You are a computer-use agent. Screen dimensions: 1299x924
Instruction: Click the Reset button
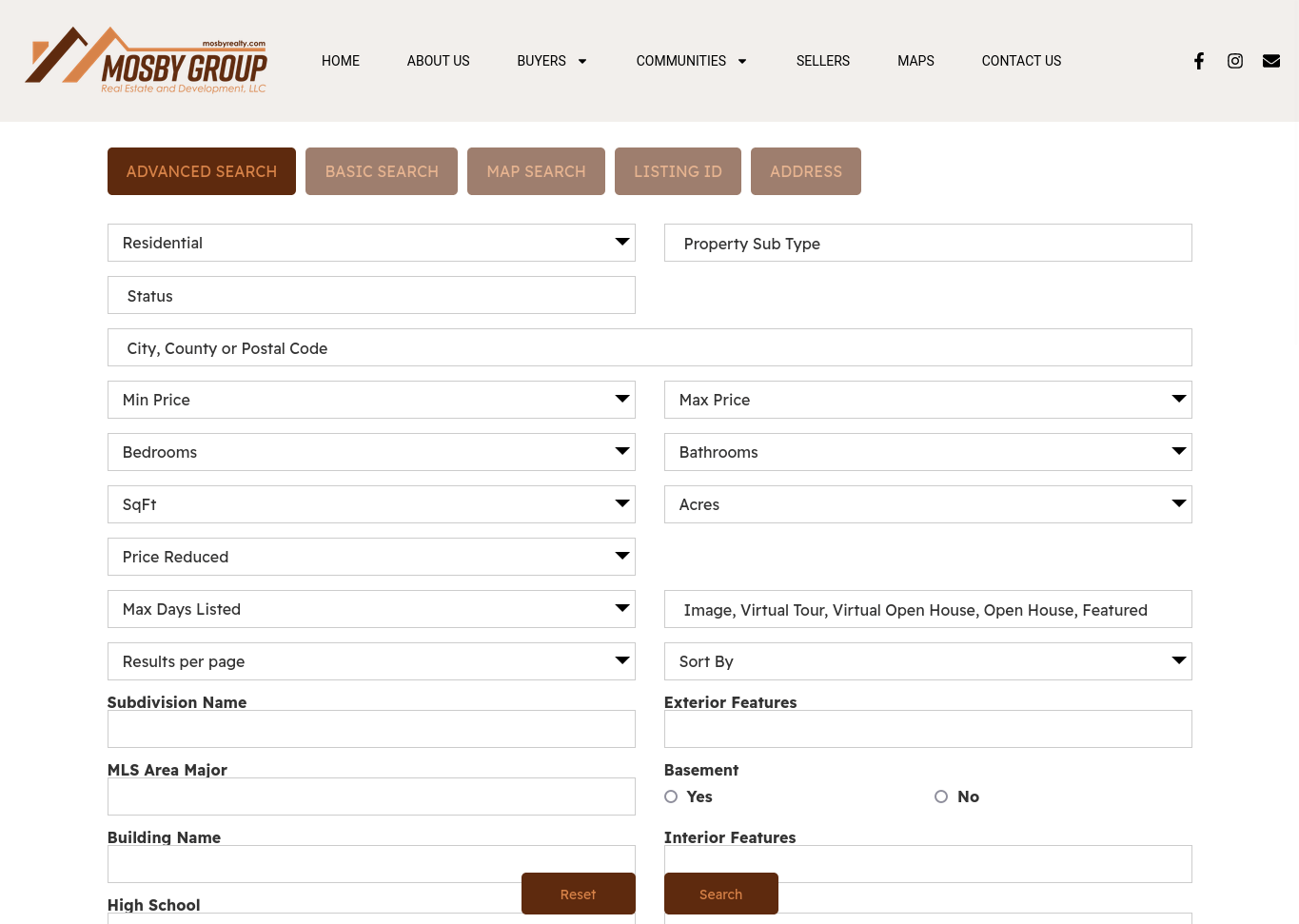(579, 894)
